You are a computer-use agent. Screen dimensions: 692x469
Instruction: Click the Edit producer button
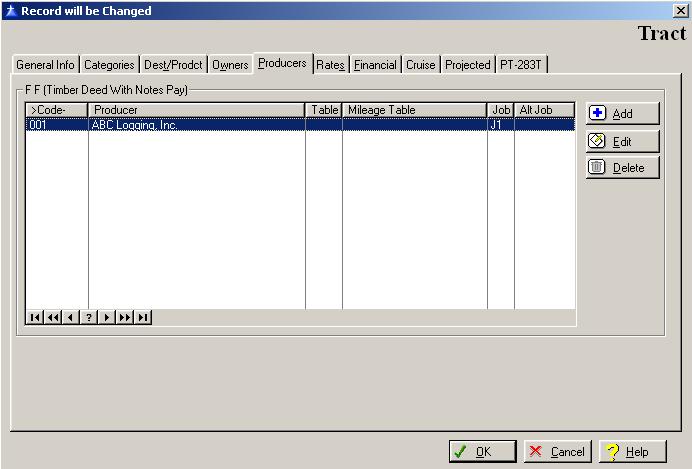(622, 141)
